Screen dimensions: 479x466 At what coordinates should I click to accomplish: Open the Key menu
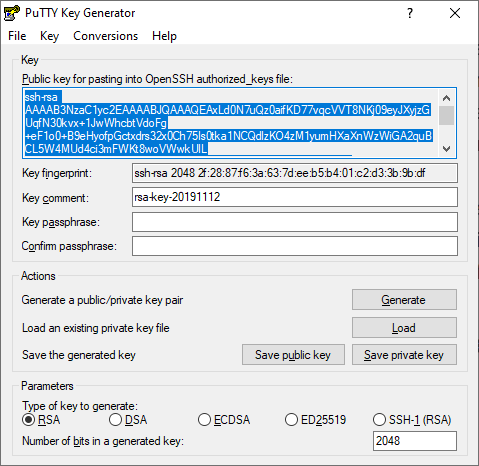(x=49, y=36)
